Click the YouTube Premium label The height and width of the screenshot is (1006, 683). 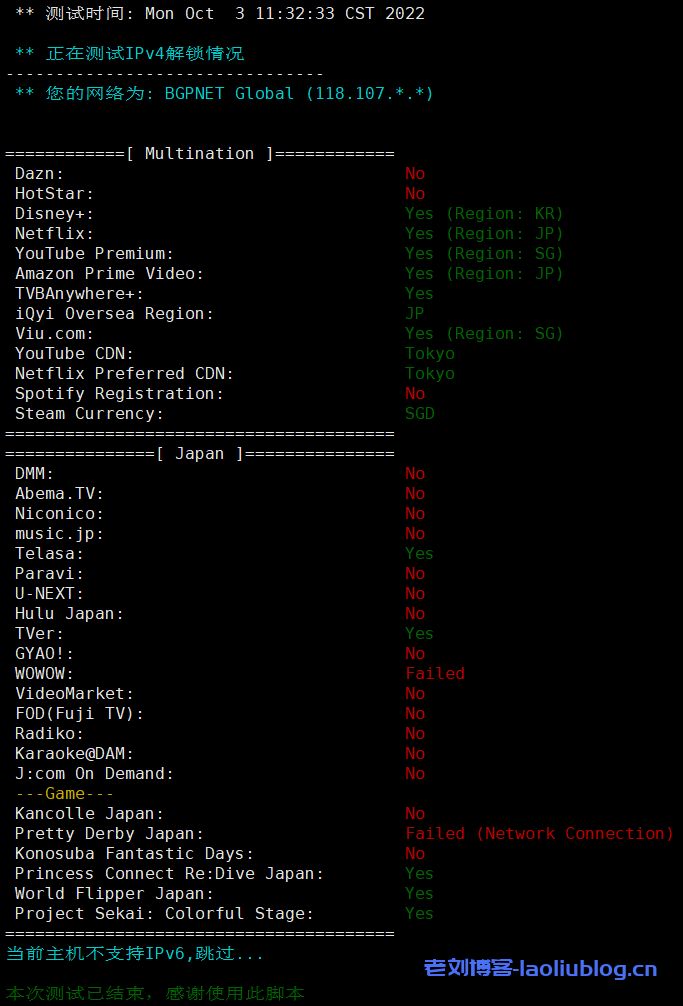click(94, 253)
